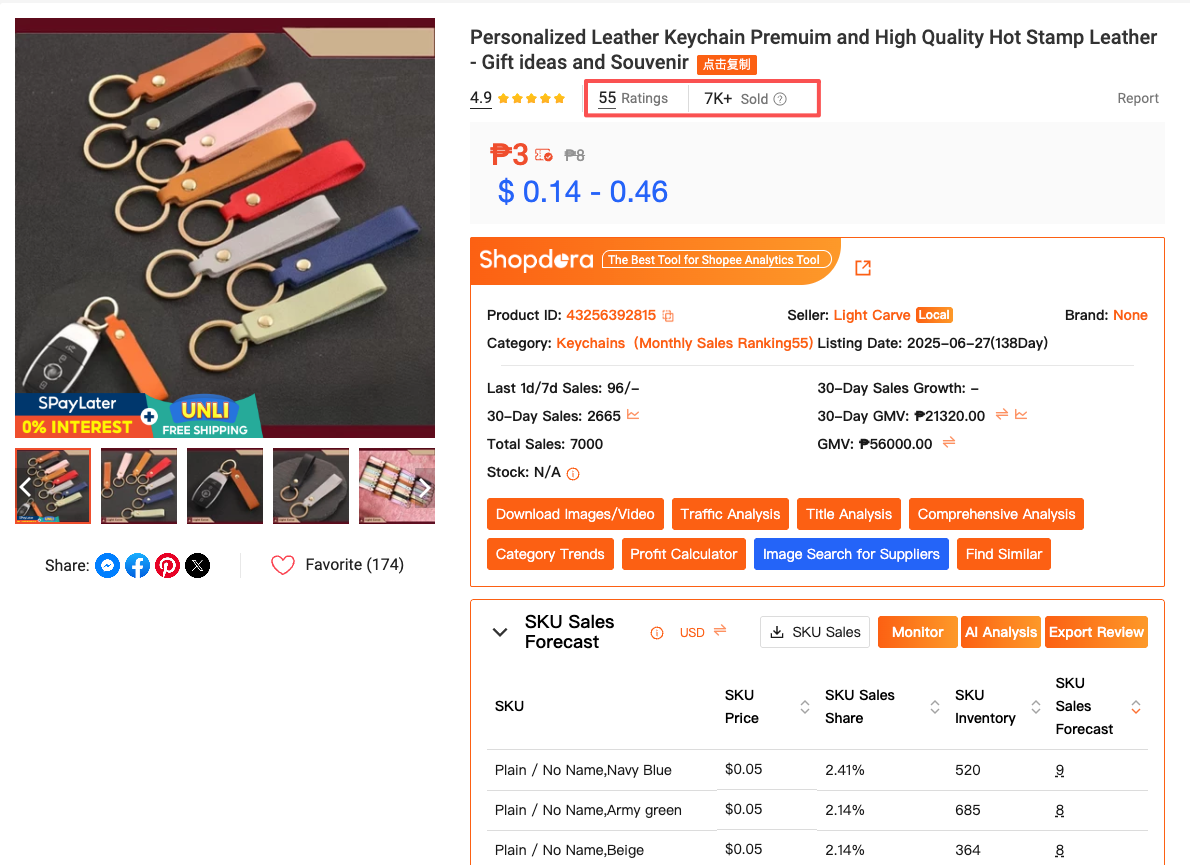The image size is (1190, 865).
Task: Show next product thumbnails with right arrow
Action: (x=424, y=487)
